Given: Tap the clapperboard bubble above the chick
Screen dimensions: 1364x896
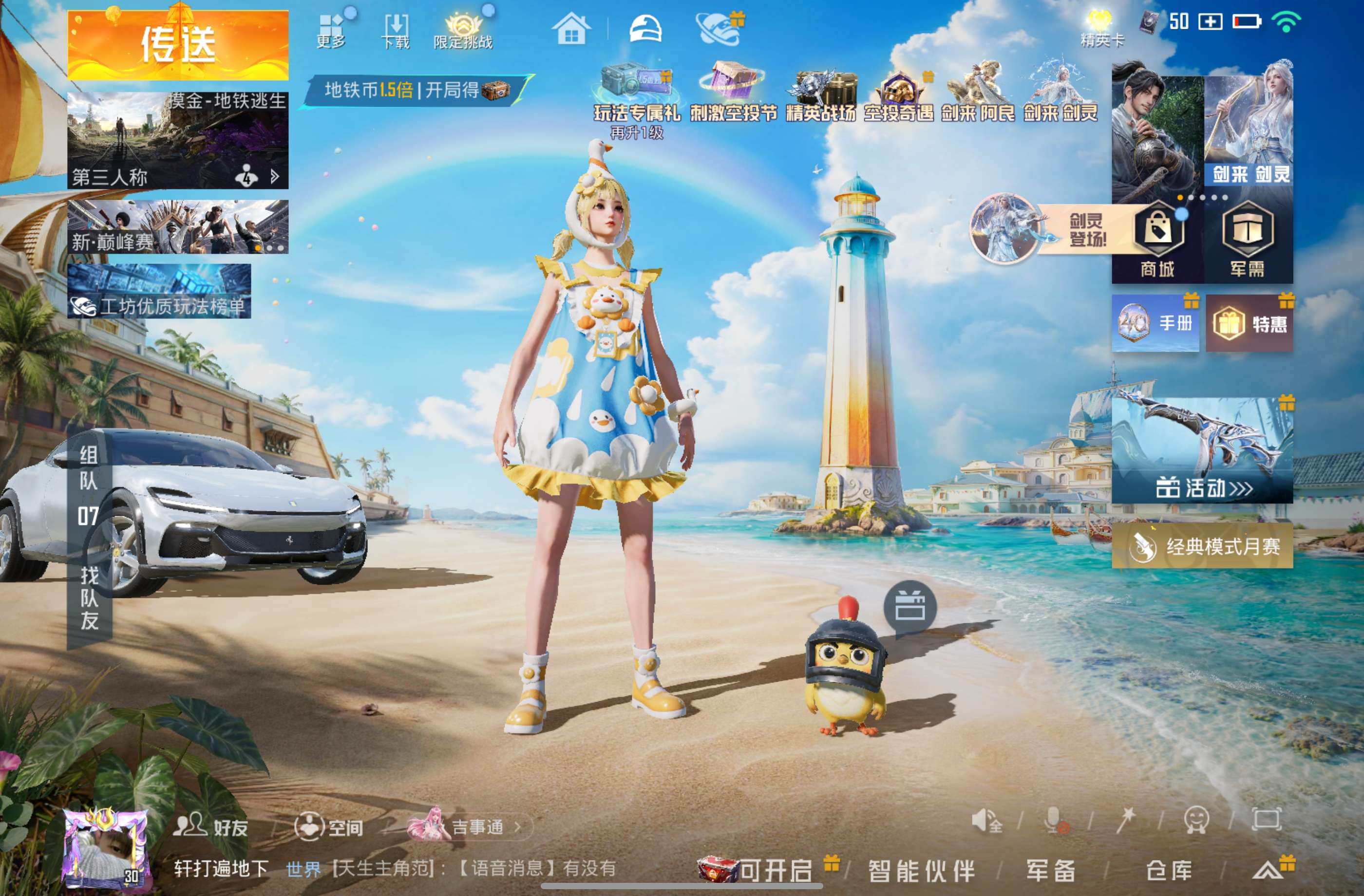Looking at the screenshot, I should tap(910, 607).
